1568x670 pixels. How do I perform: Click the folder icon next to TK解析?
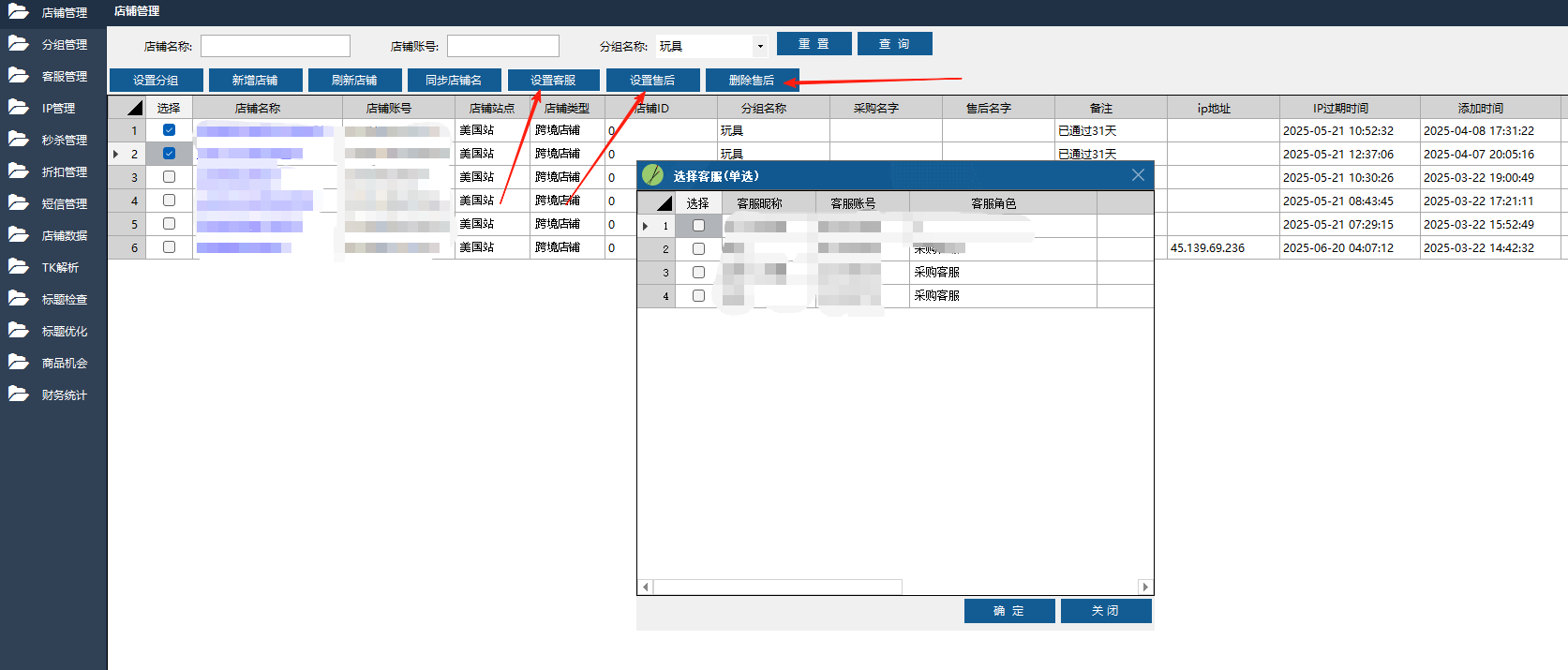19,266
